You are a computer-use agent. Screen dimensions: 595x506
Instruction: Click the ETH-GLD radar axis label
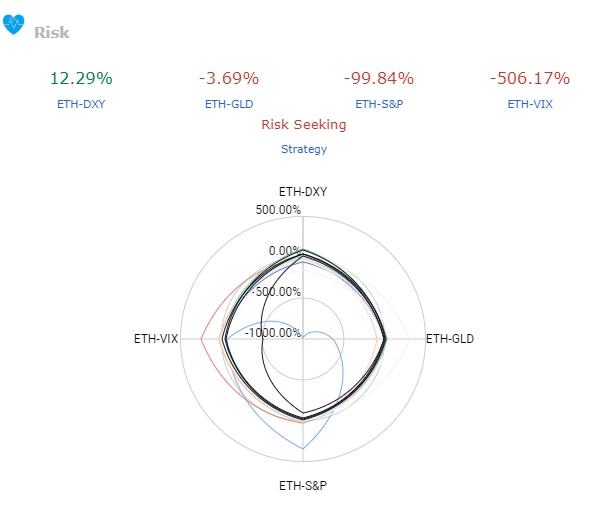coord(450,339)
